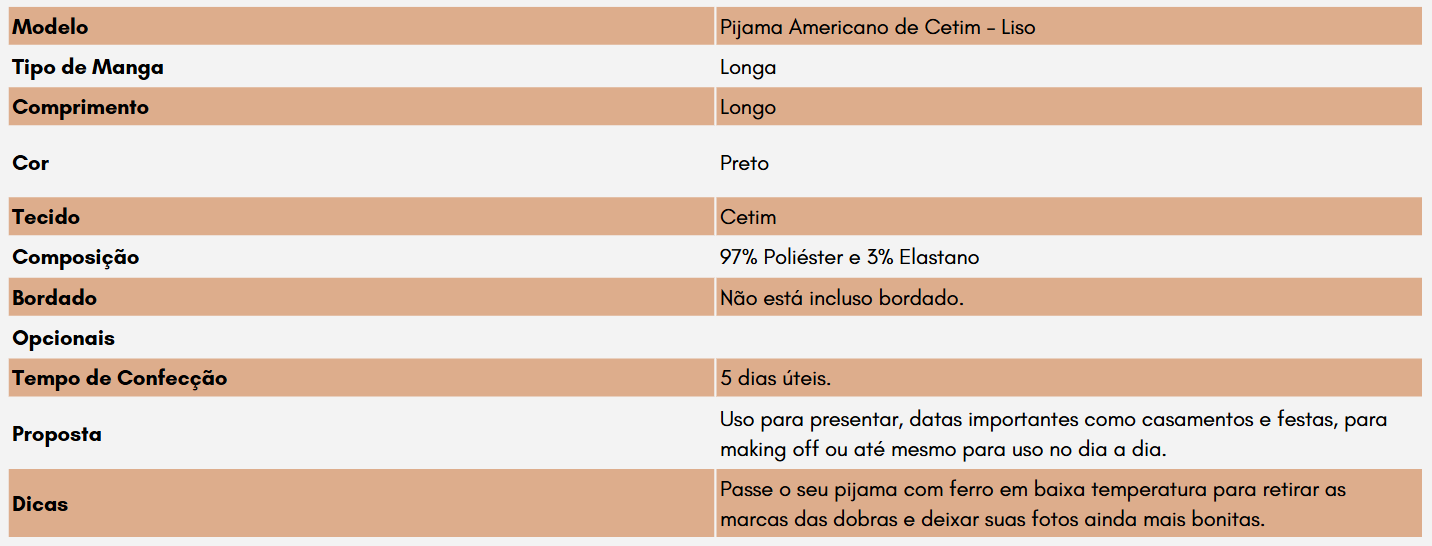Click the Composição label

tap(76, 257)
